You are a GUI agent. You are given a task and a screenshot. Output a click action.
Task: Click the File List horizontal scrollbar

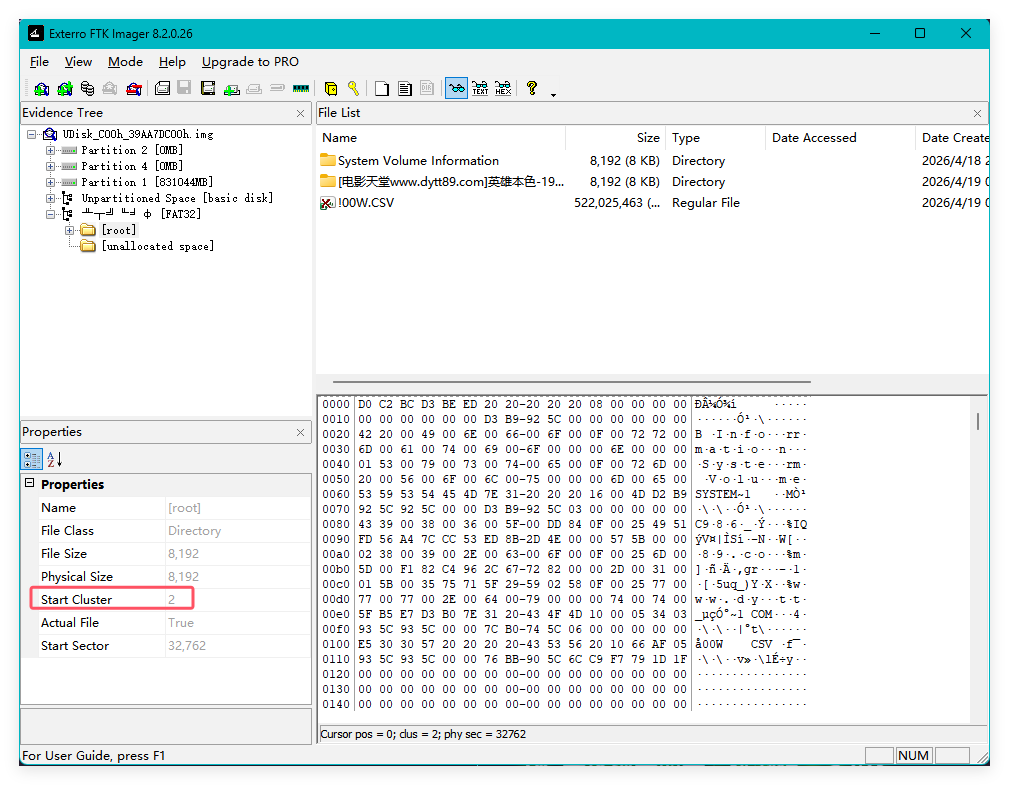(x=571, y=382)
